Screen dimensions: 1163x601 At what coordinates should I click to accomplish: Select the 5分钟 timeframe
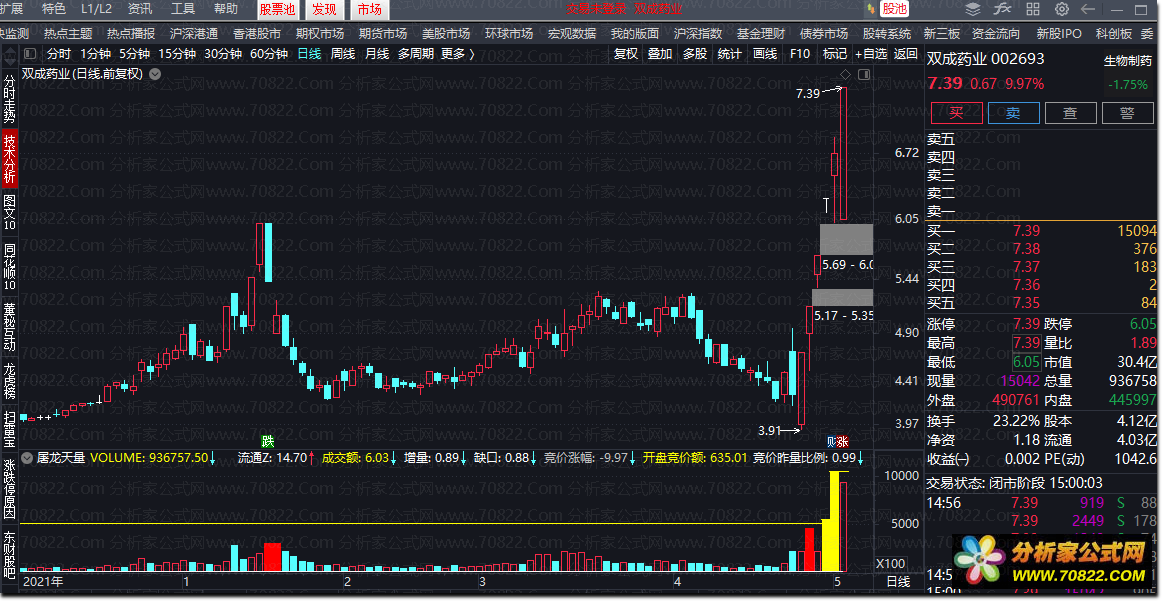[134, 54]
